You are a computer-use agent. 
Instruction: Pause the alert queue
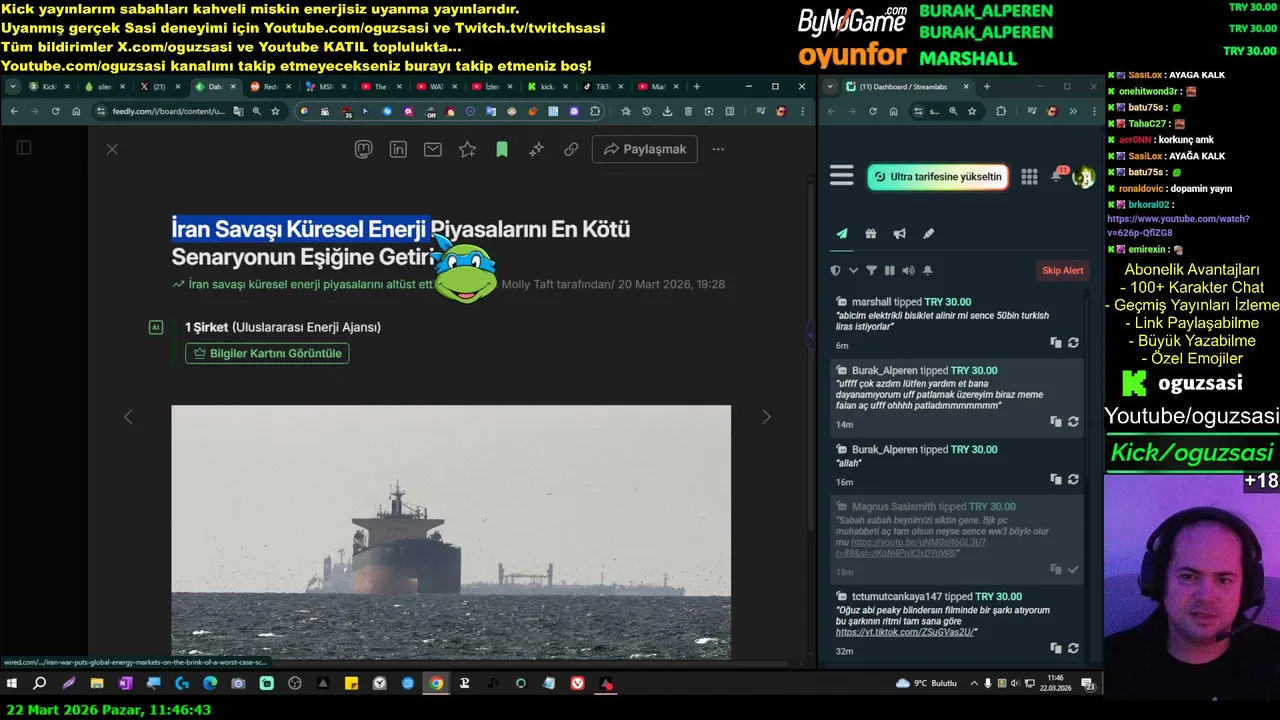point(889,270)
